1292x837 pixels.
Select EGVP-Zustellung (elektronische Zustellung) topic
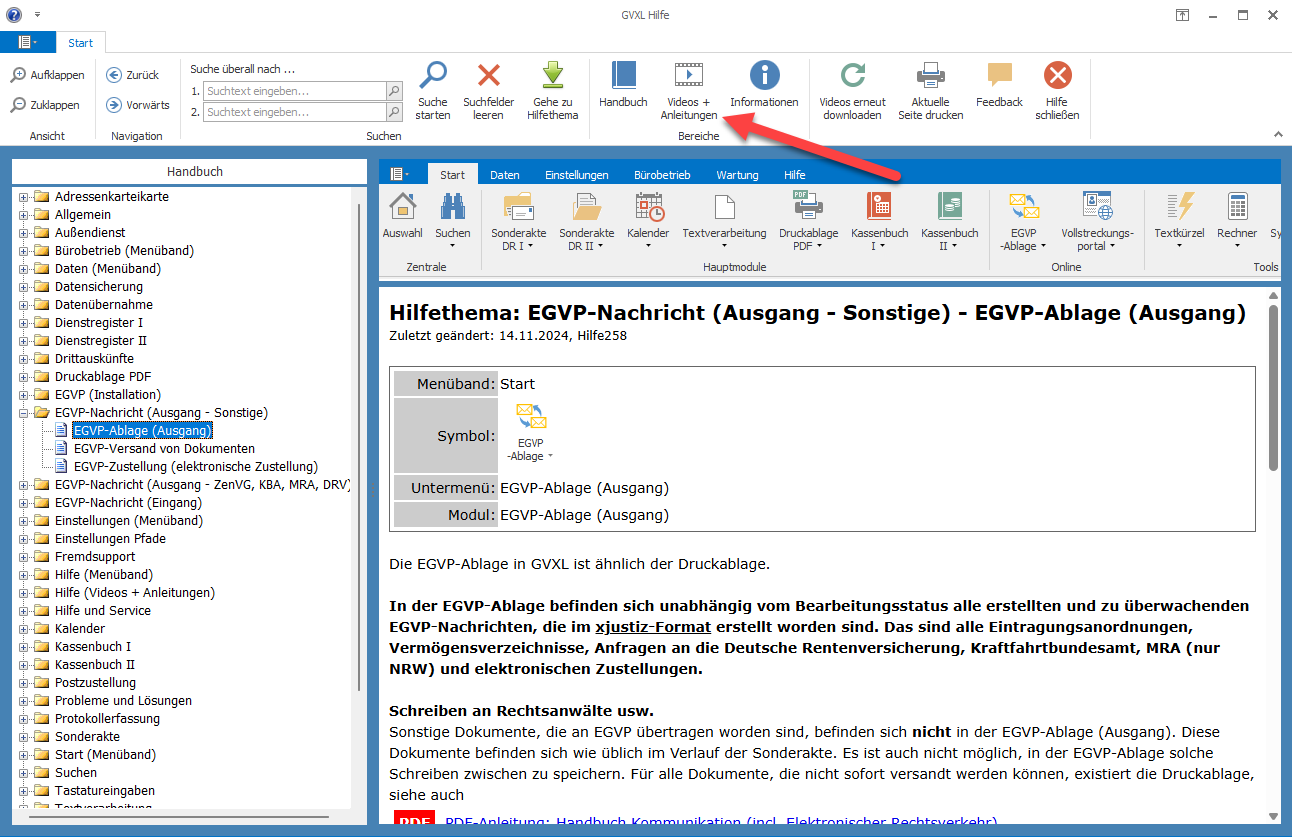pyautogui.click(x=196, y=467)
